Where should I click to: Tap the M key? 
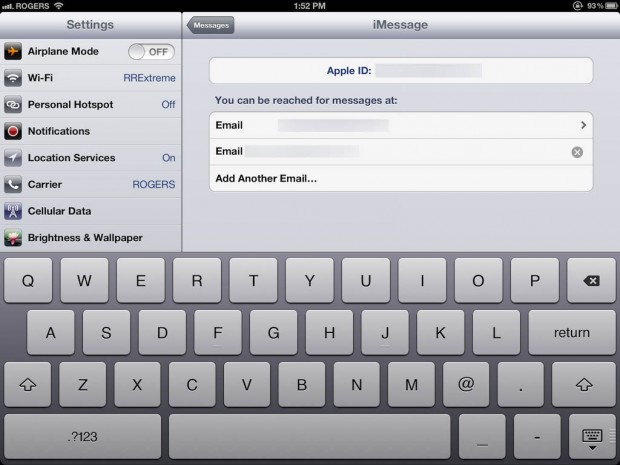[411, 384]
